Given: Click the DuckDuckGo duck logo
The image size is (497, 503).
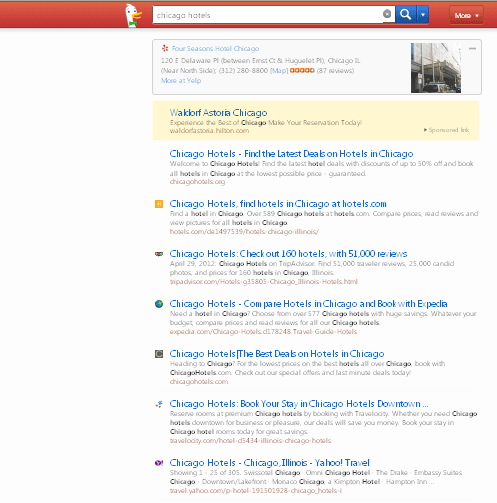Looking at the screenshot, I should point(133,15).
